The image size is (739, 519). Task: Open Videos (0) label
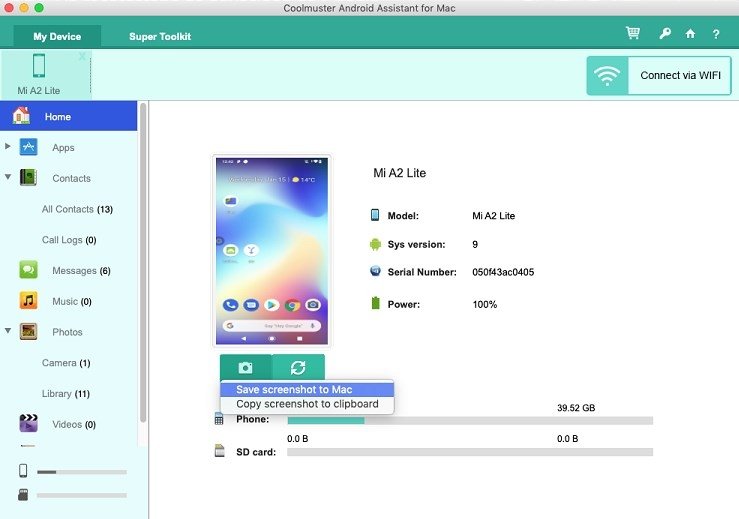(74, 424)
